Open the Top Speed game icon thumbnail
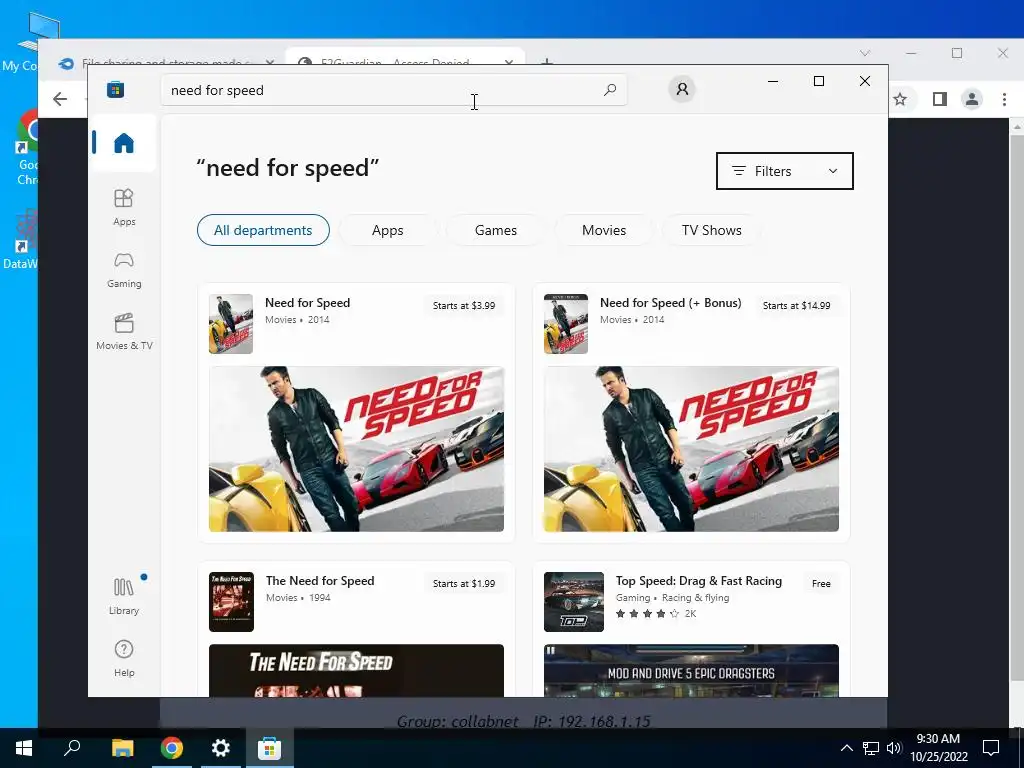The image size is (1024, 768). (x=573, y=601)
